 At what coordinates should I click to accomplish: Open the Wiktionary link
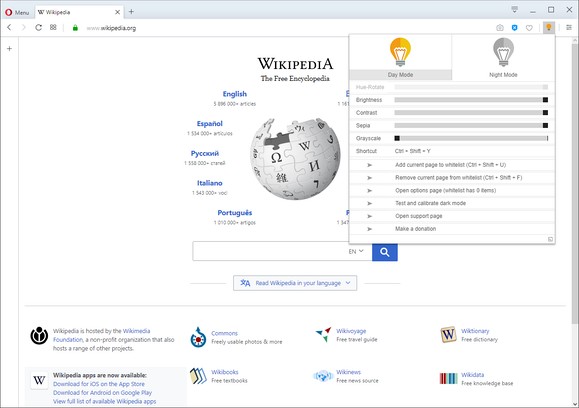475,331
